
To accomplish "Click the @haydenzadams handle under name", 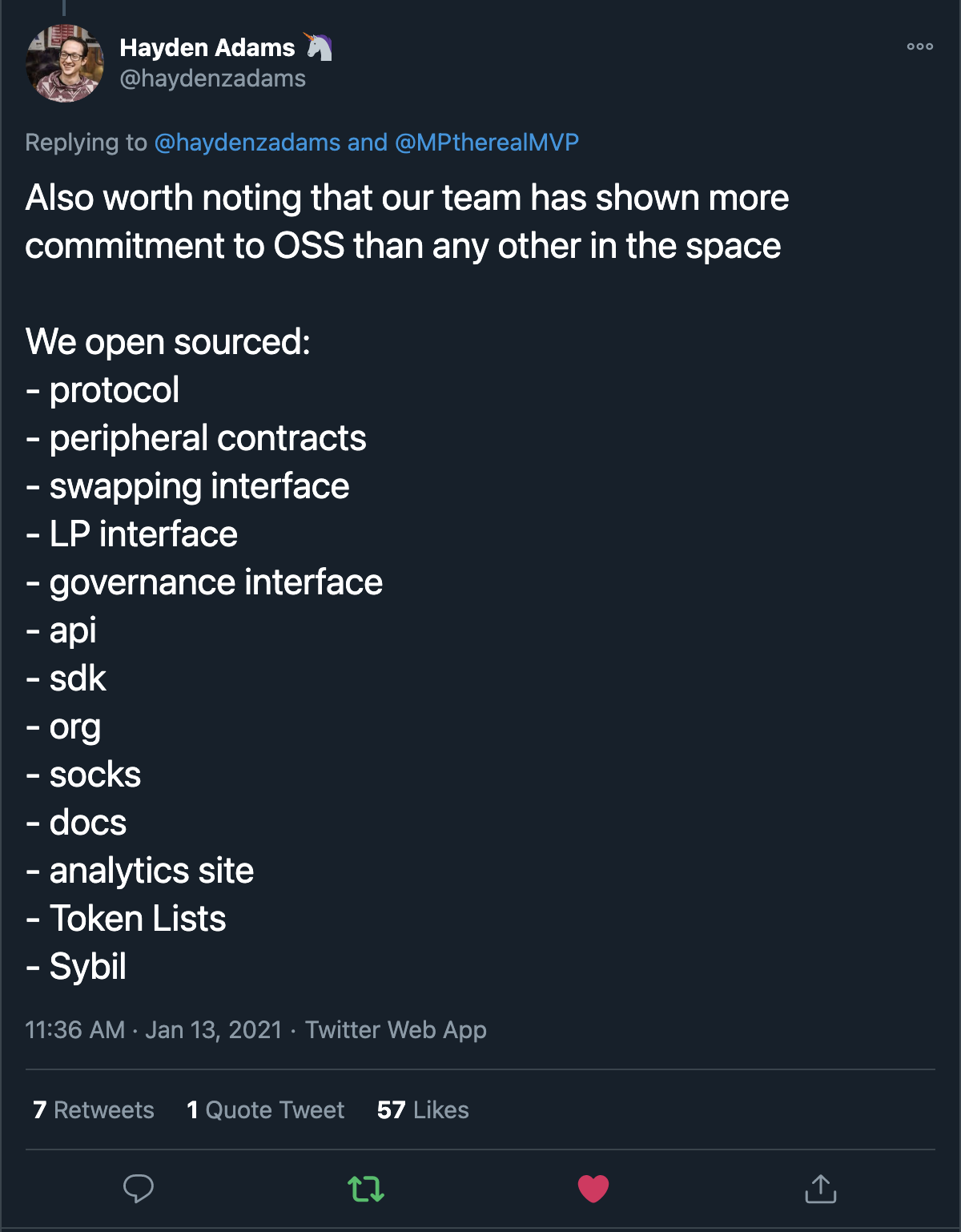I will [x=212, y=79].
